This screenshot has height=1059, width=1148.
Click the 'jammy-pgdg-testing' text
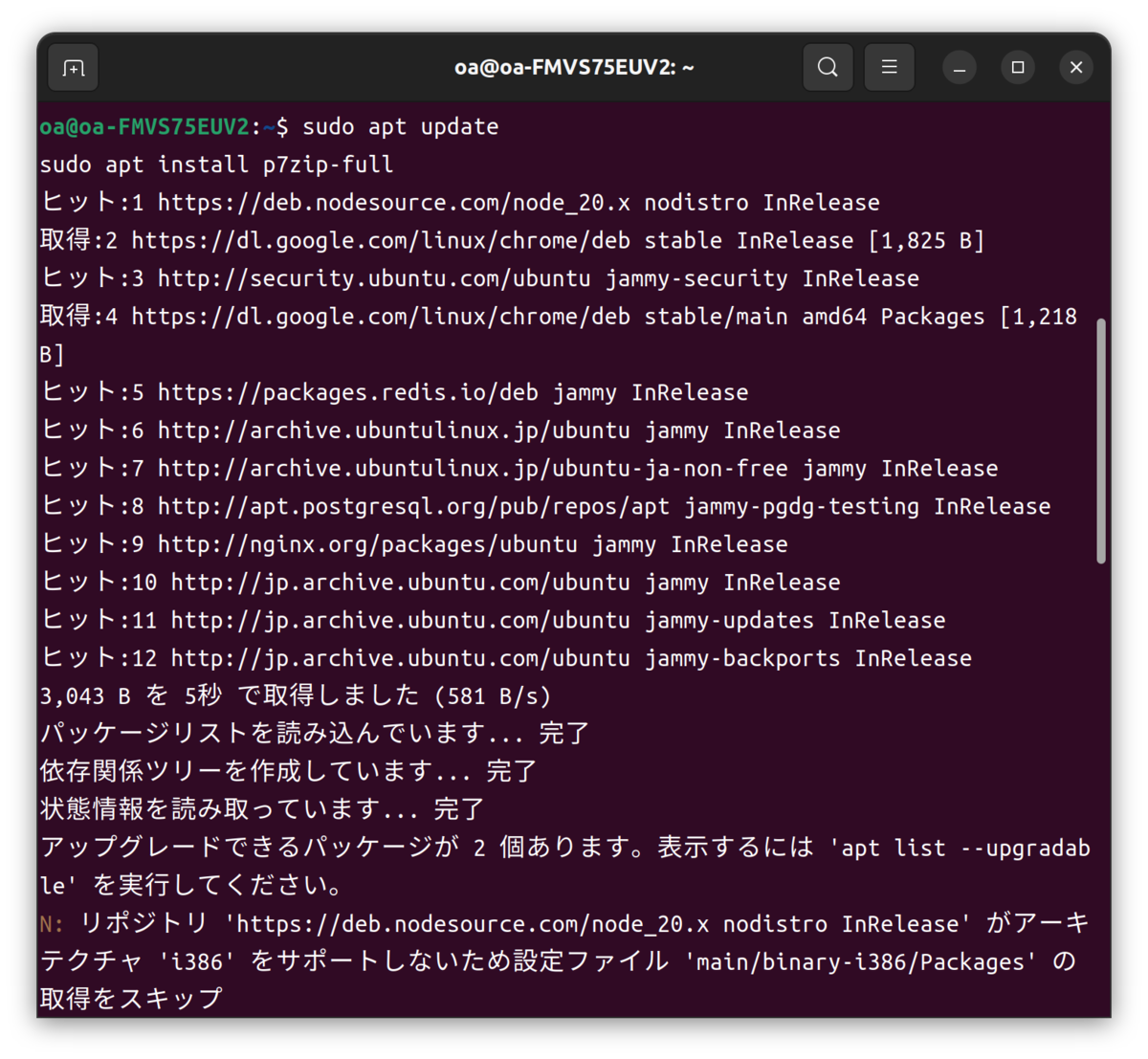click(802, 507)
